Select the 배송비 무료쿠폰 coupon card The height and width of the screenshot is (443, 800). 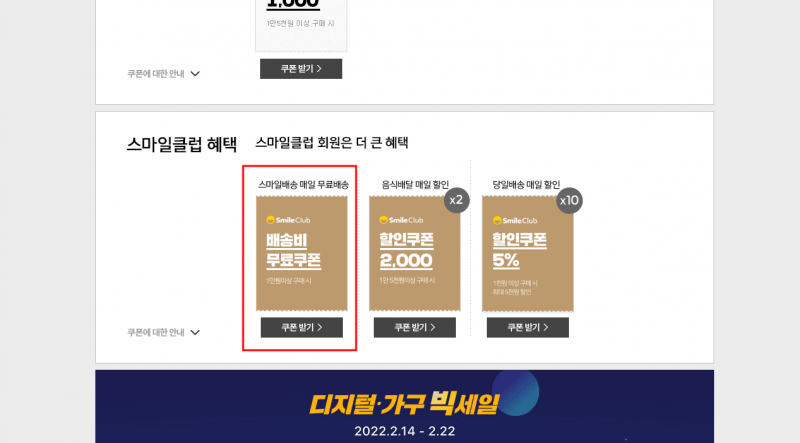point(302,254)
